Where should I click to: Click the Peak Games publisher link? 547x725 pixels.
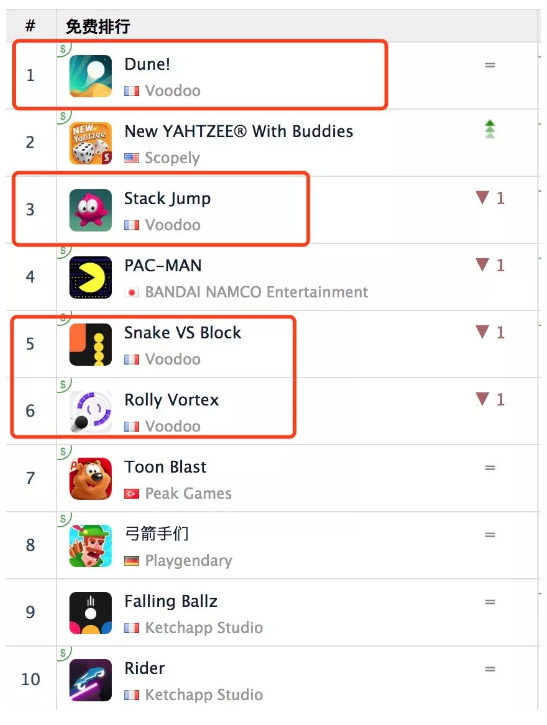188,493
